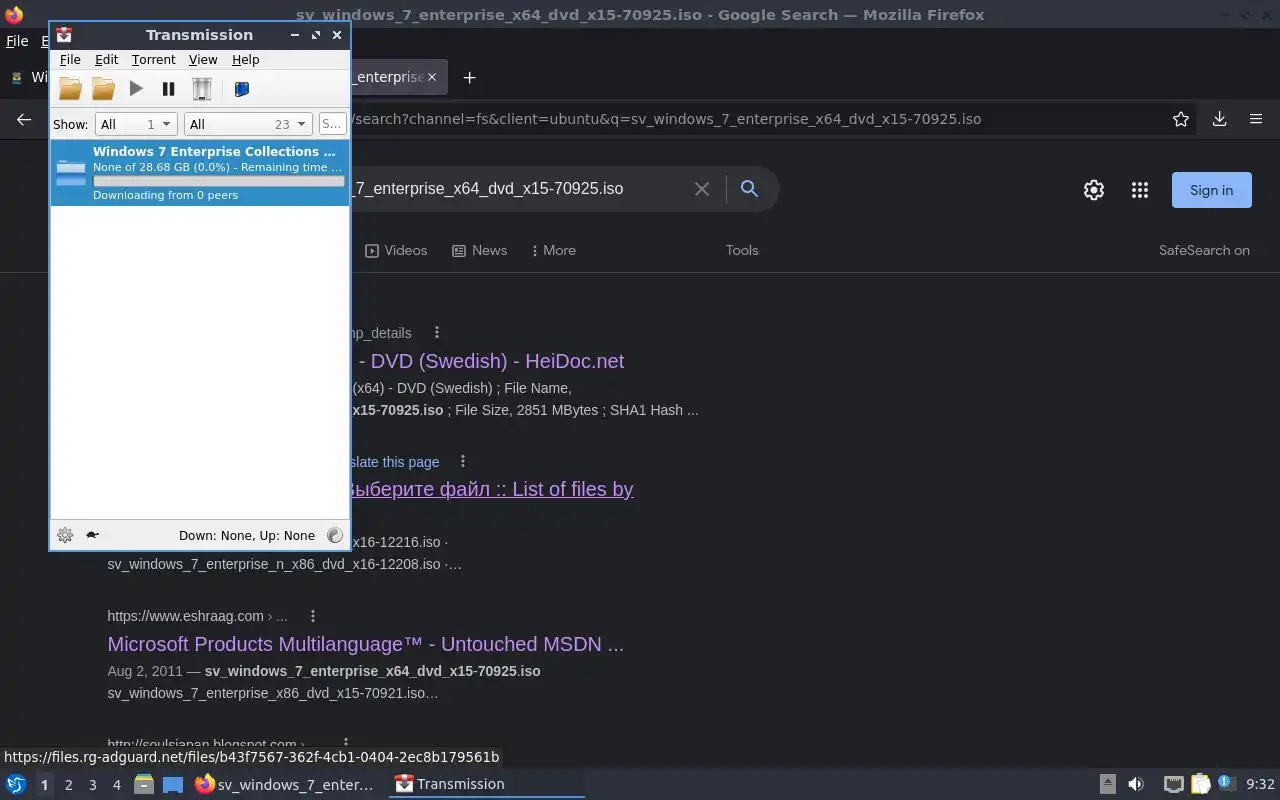Close the Firefox search results tab
This screenshot has width=1280, height=800.
(432, 77)
